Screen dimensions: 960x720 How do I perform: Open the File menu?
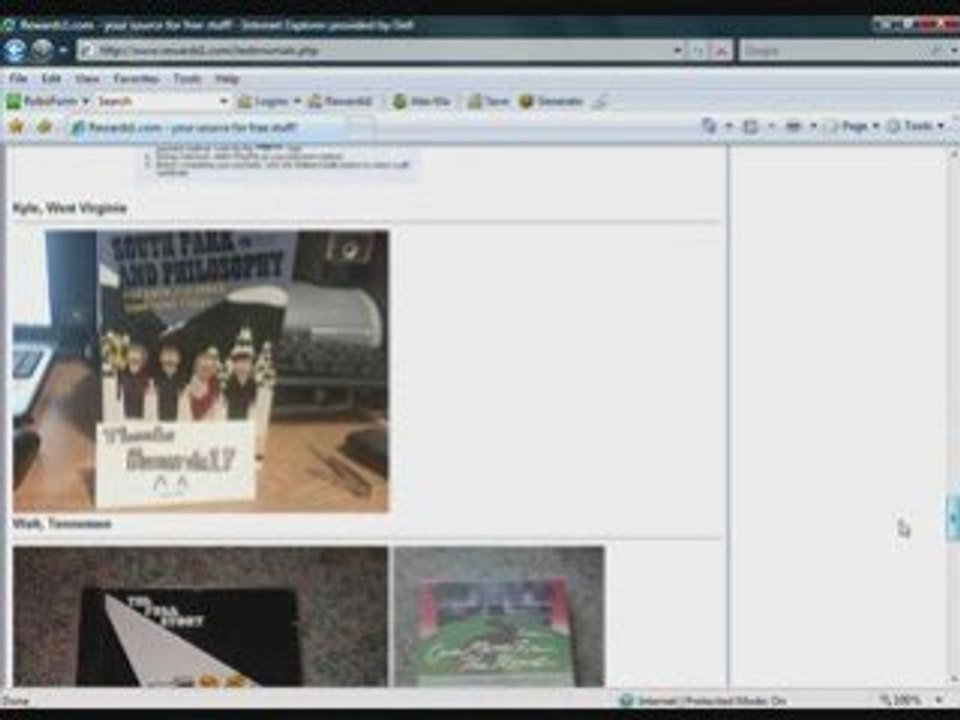[18, 79]
